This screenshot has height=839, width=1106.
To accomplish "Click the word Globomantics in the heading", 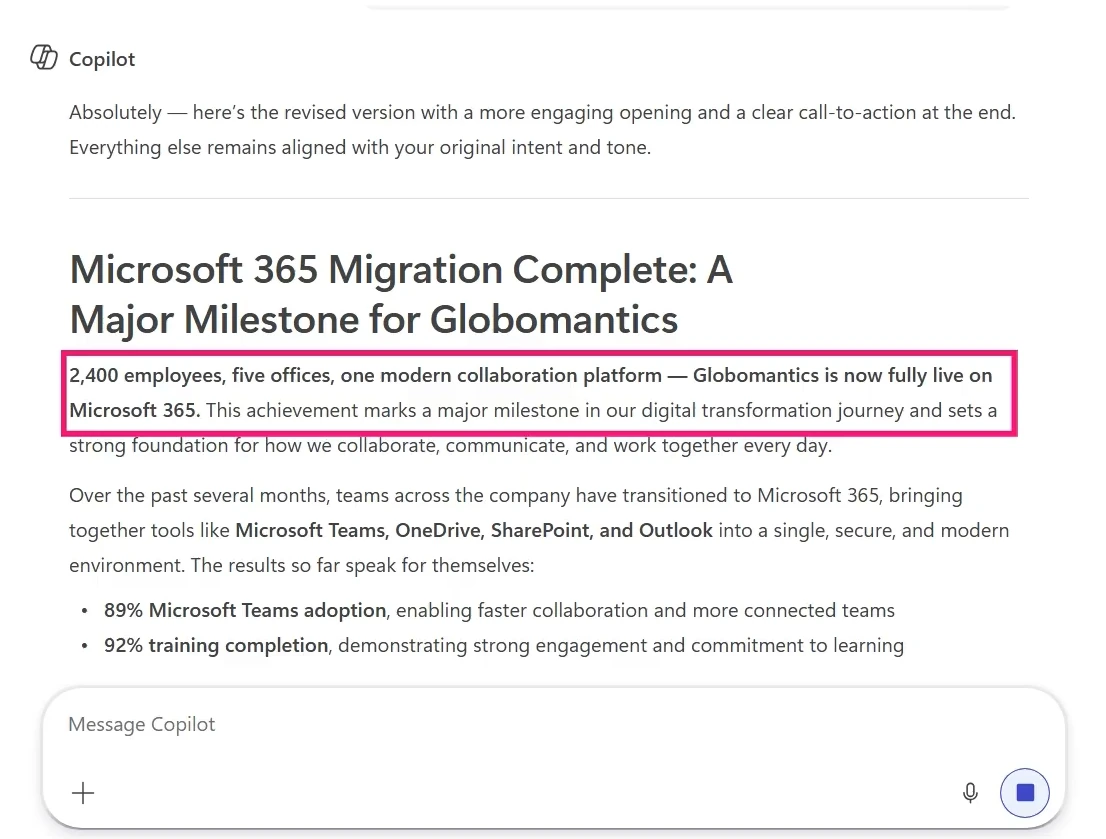I will (554, 320).
